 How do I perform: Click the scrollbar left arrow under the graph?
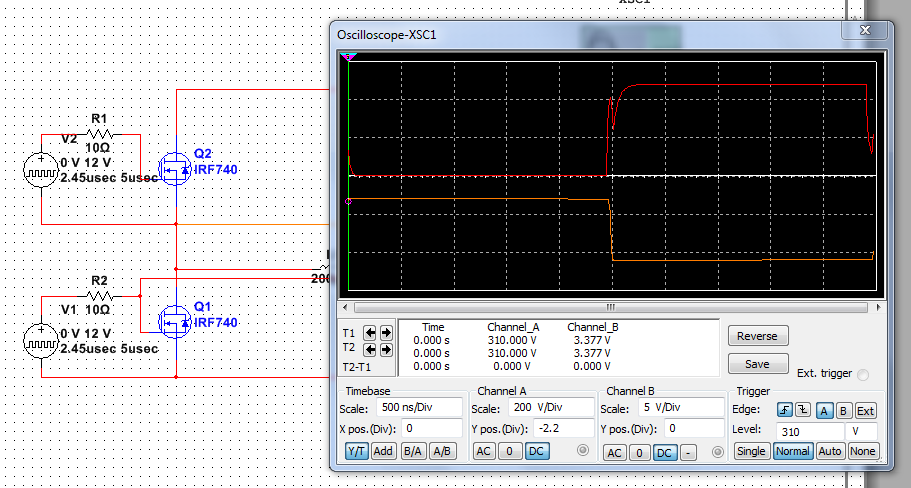pos(345,307)
